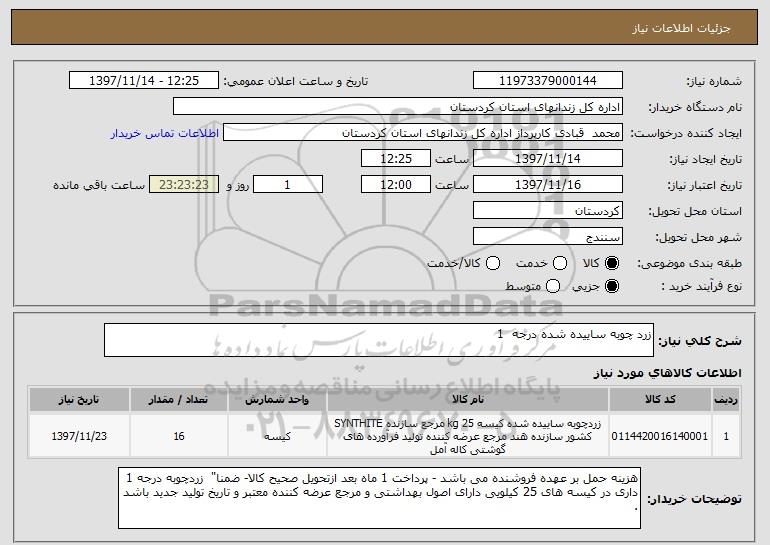Image resolution: width=770 pixels, height=545 pixels.
Task: Click the نام کالا column header
Action: (468, 400)
